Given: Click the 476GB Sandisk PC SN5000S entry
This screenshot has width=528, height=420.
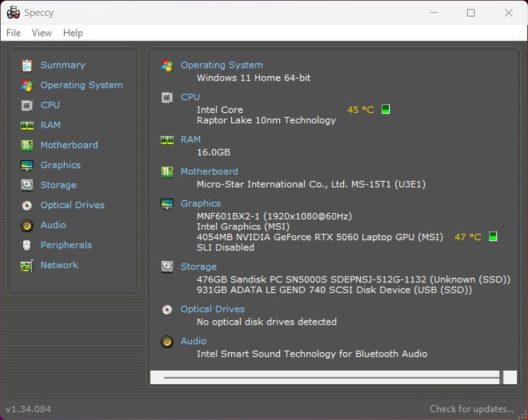Looking at the screenshot, I should click(354, 279).
